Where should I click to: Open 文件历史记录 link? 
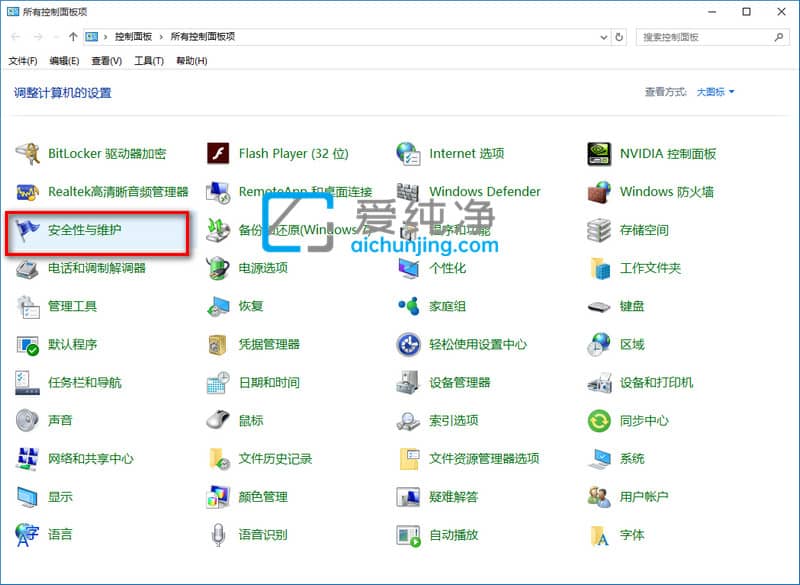[276, 459]
